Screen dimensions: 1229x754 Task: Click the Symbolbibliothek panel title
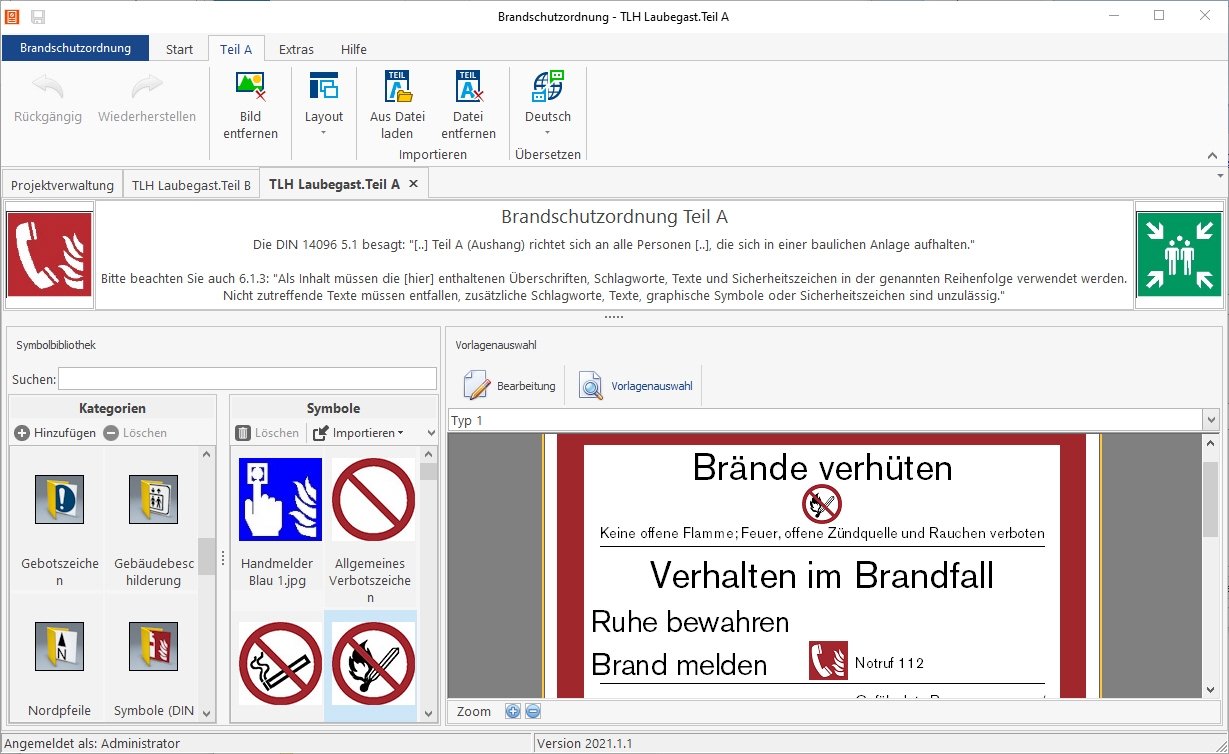point(56,345)
